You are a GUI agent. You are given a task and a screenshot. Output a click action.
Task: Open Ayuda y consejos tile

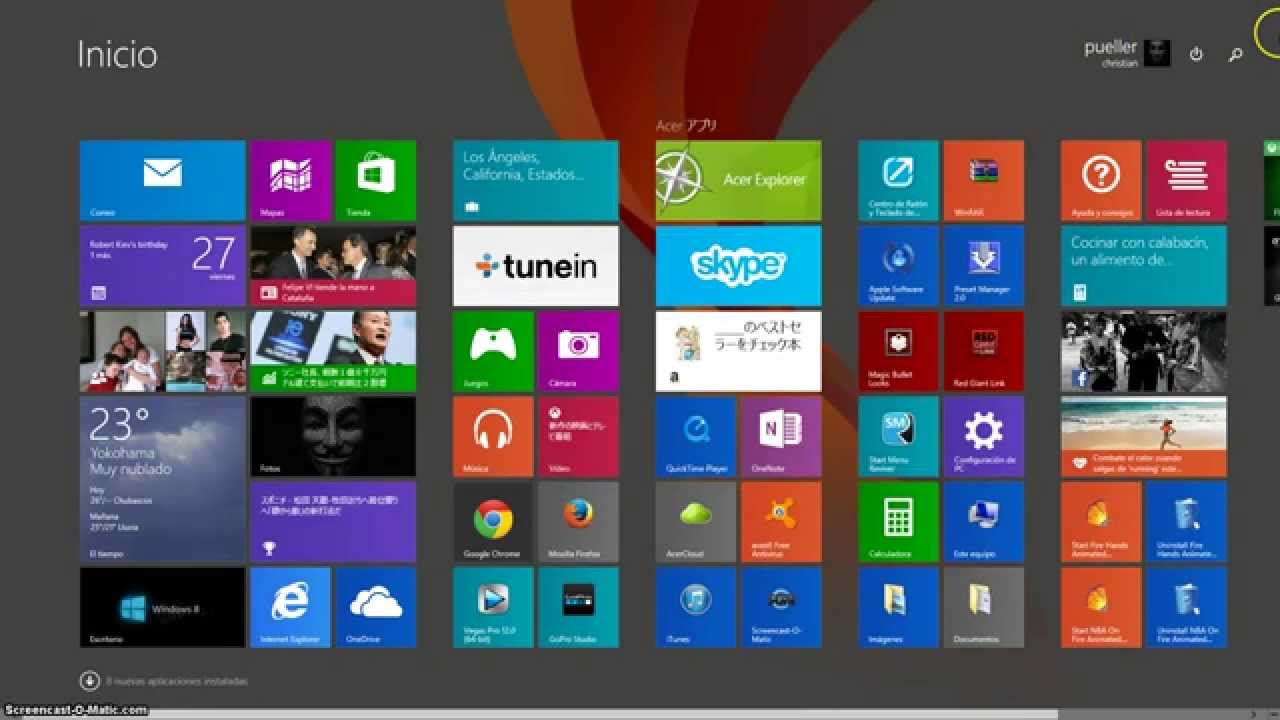click(x=1101, y=180)
